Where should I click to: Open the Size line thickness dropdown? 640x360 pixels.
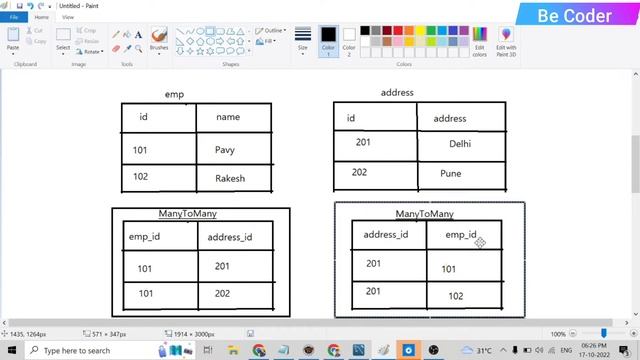pos(302,41)
